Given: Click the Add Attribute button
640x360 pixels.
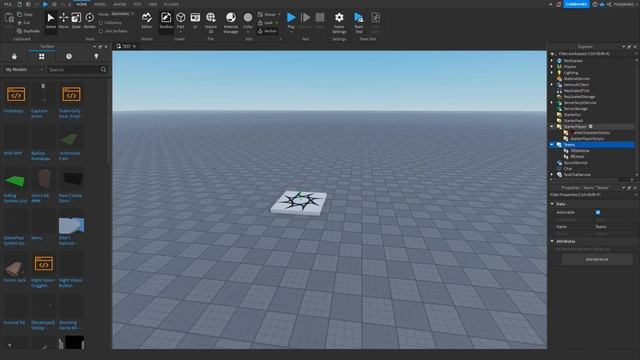Looking at the screenshot, I should [597, 259].
